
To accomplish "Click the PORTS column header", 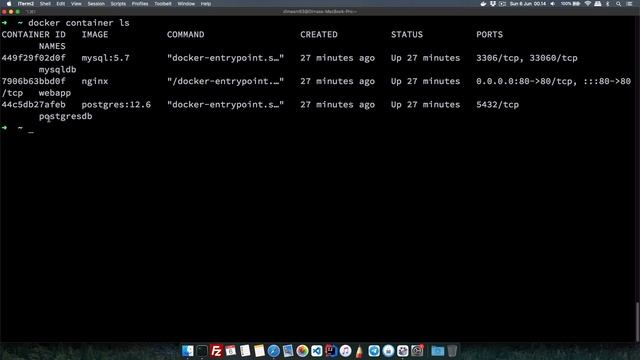I will [489, 35].
